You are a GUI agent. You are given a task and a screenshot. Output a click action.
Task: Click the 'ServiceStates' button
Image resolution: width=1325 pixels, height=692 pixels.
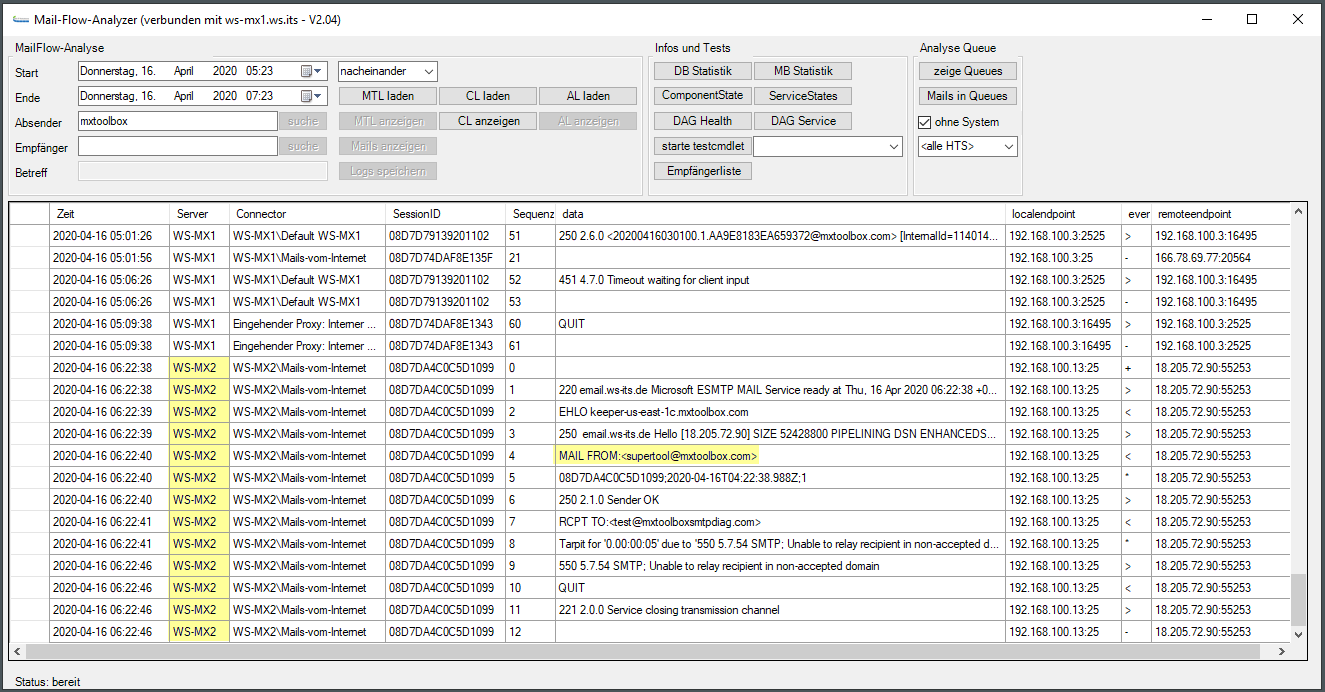coord(803,96)
